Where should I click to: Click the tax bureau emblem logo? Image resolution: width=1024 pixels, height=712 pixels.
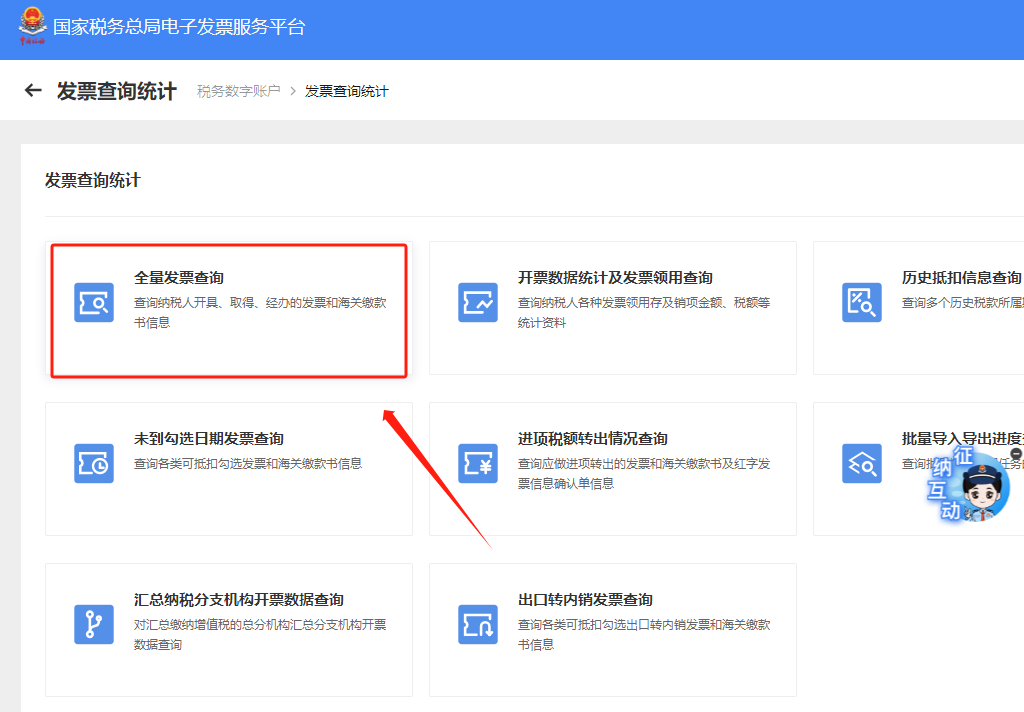[32, 26]
